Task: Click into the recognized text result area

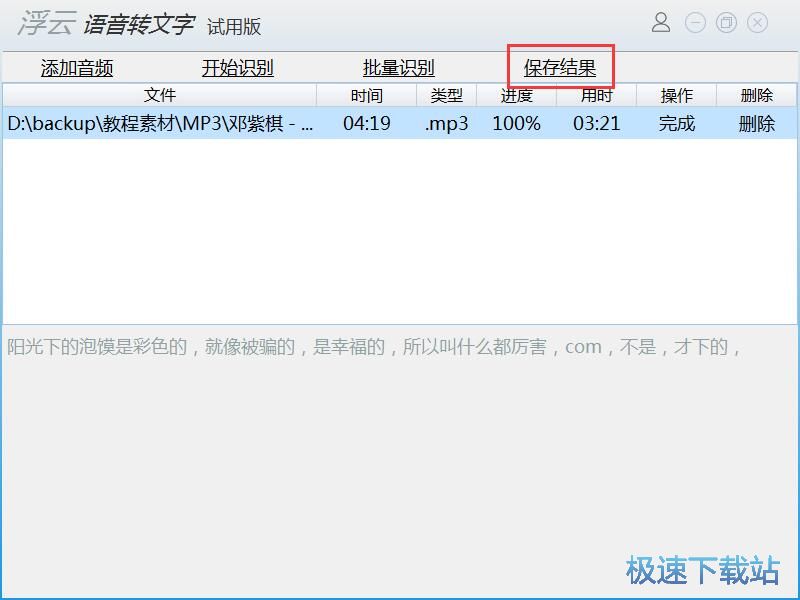Action: (x=399, y=459)
